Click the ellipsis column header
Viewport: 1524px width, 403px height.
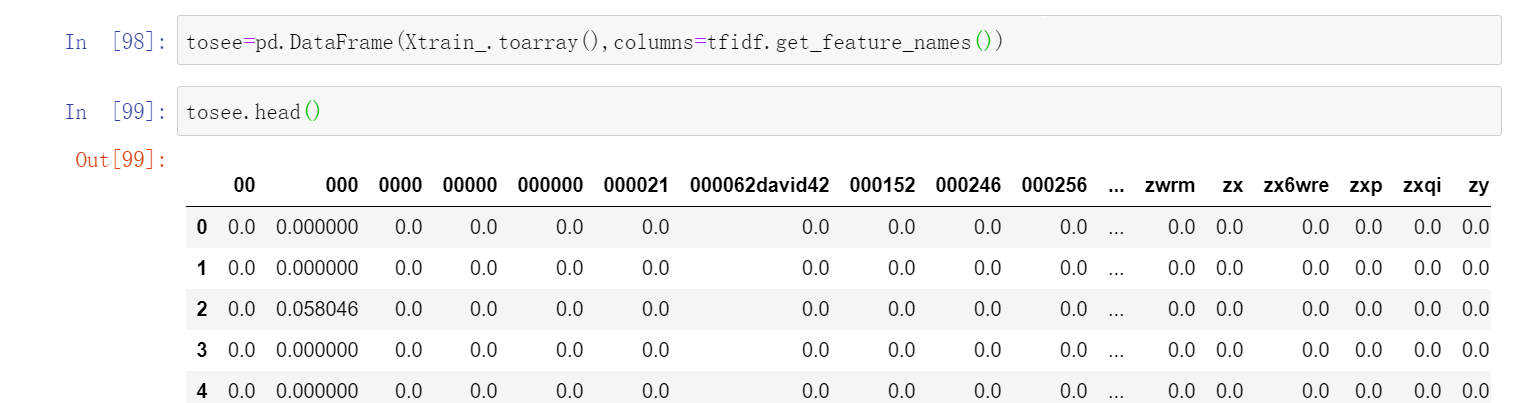(1116, 186)
